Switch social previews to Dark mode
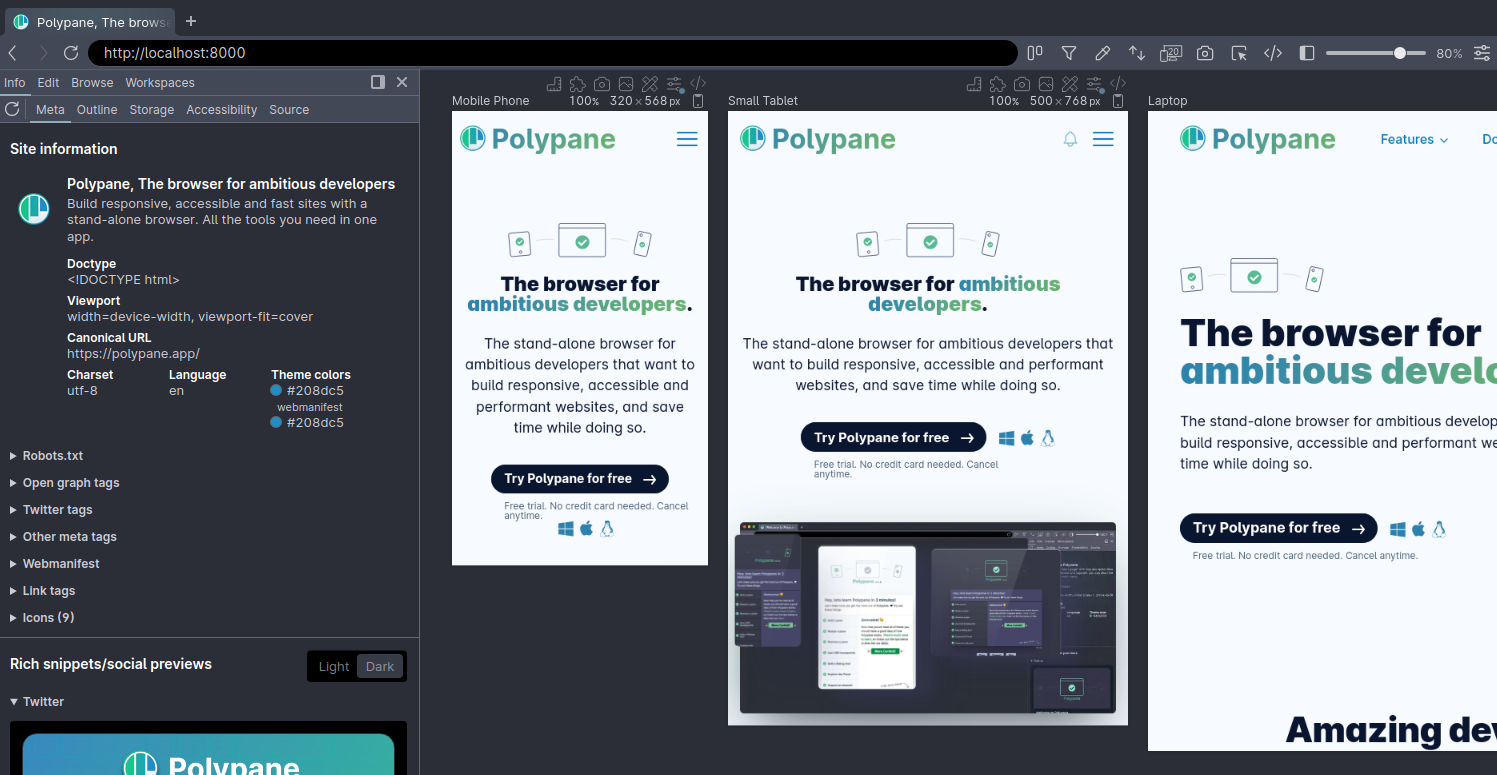The height and width of the screenshot is (775, 1497). coord(380,667)
